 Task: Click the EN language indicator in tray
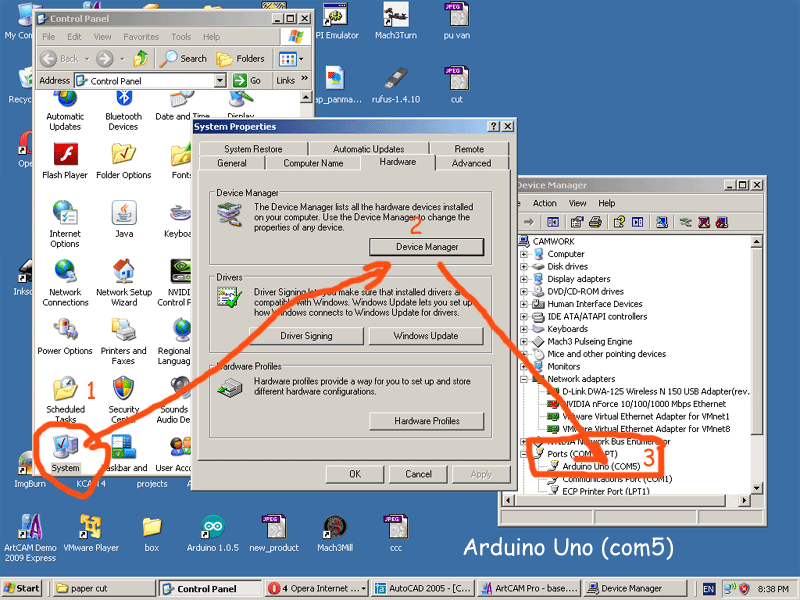point(709,589)
